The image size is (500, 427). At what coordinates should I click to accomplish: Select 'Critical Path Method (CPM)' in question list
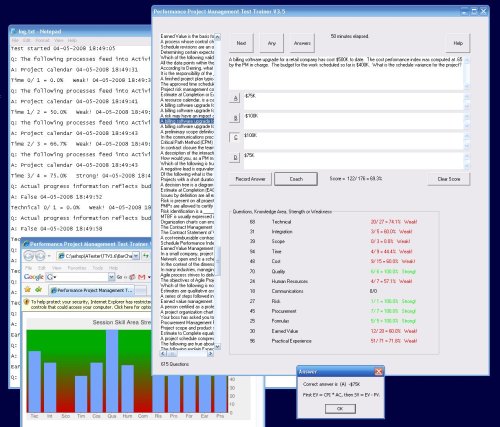(187, 142)
